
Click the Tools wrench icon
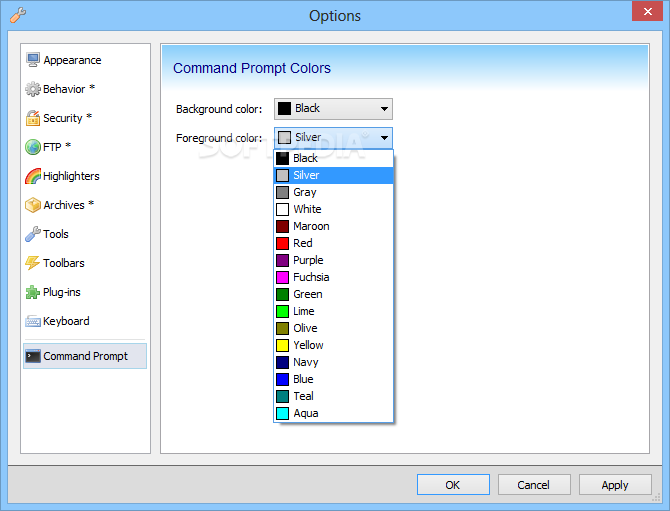pos(33,234)
